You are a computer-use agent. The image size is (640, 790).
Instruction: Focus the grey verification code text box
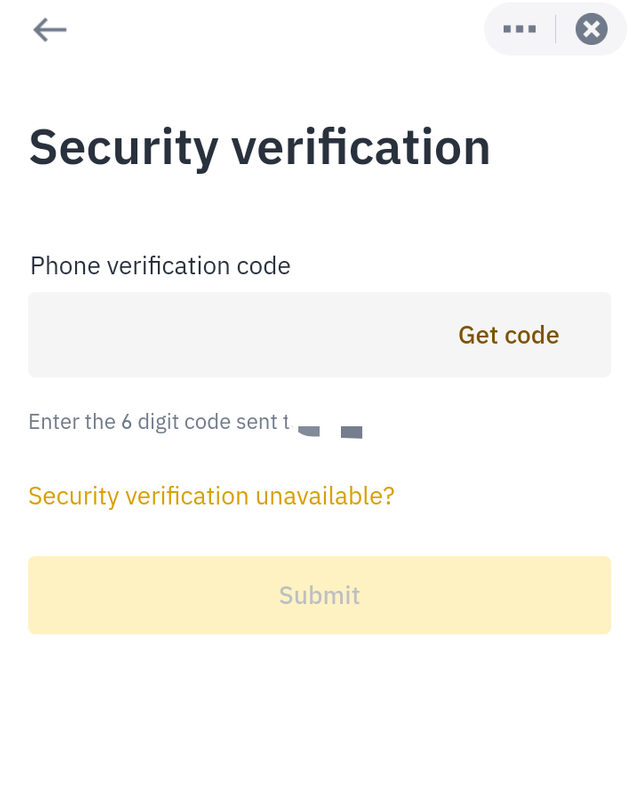click(230, 335)
